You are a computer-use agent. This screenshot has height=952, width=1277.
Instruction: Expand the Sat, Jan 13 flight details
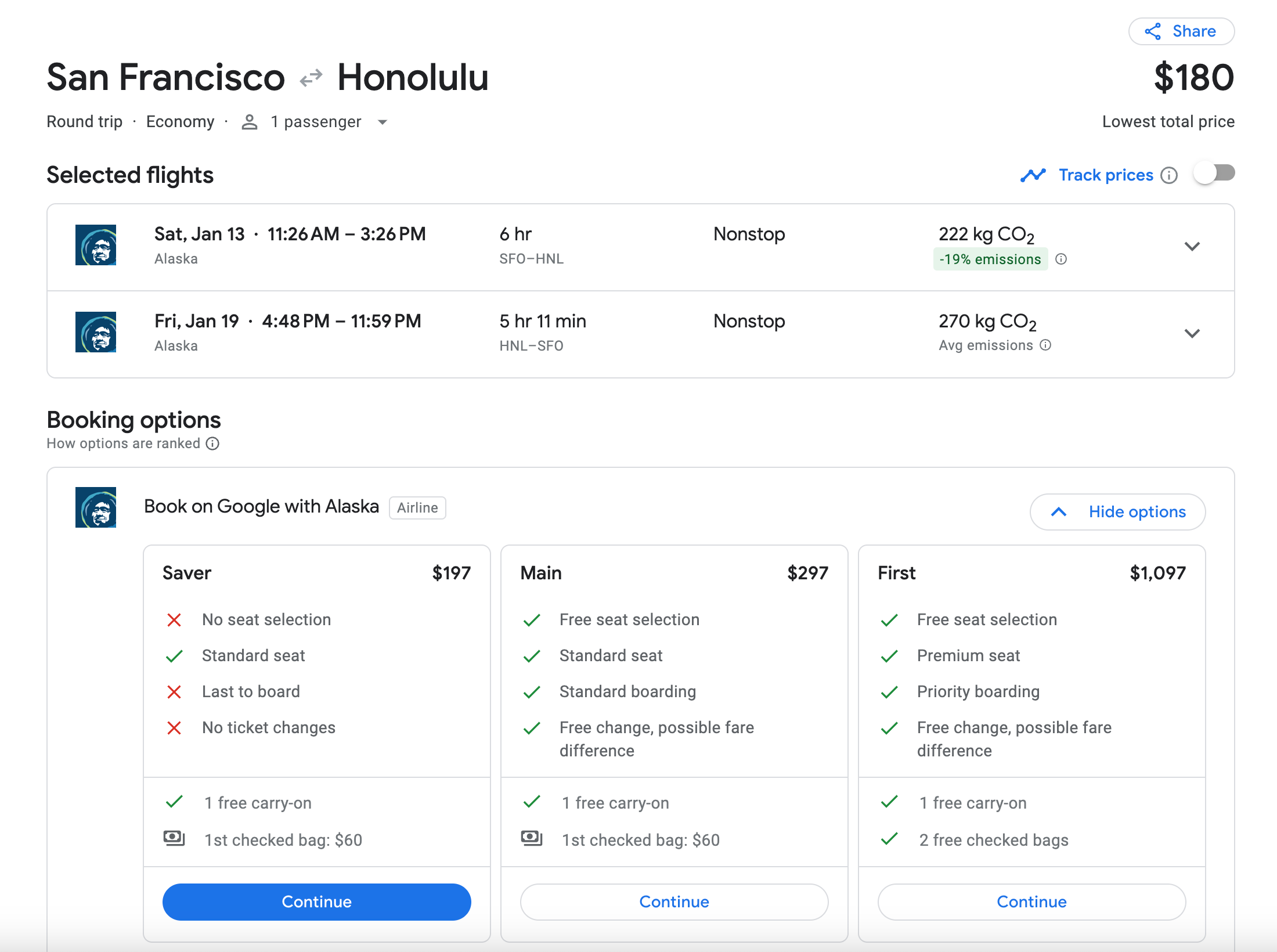1192,247
